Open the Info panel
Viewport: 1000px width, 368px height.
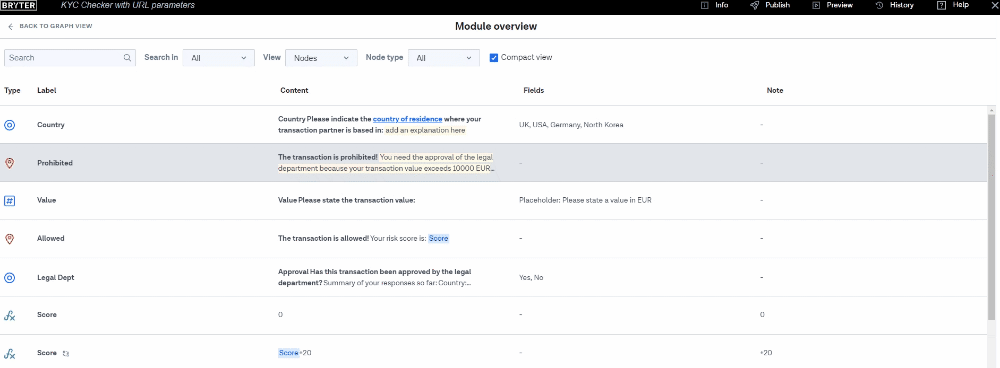(714, 5)
